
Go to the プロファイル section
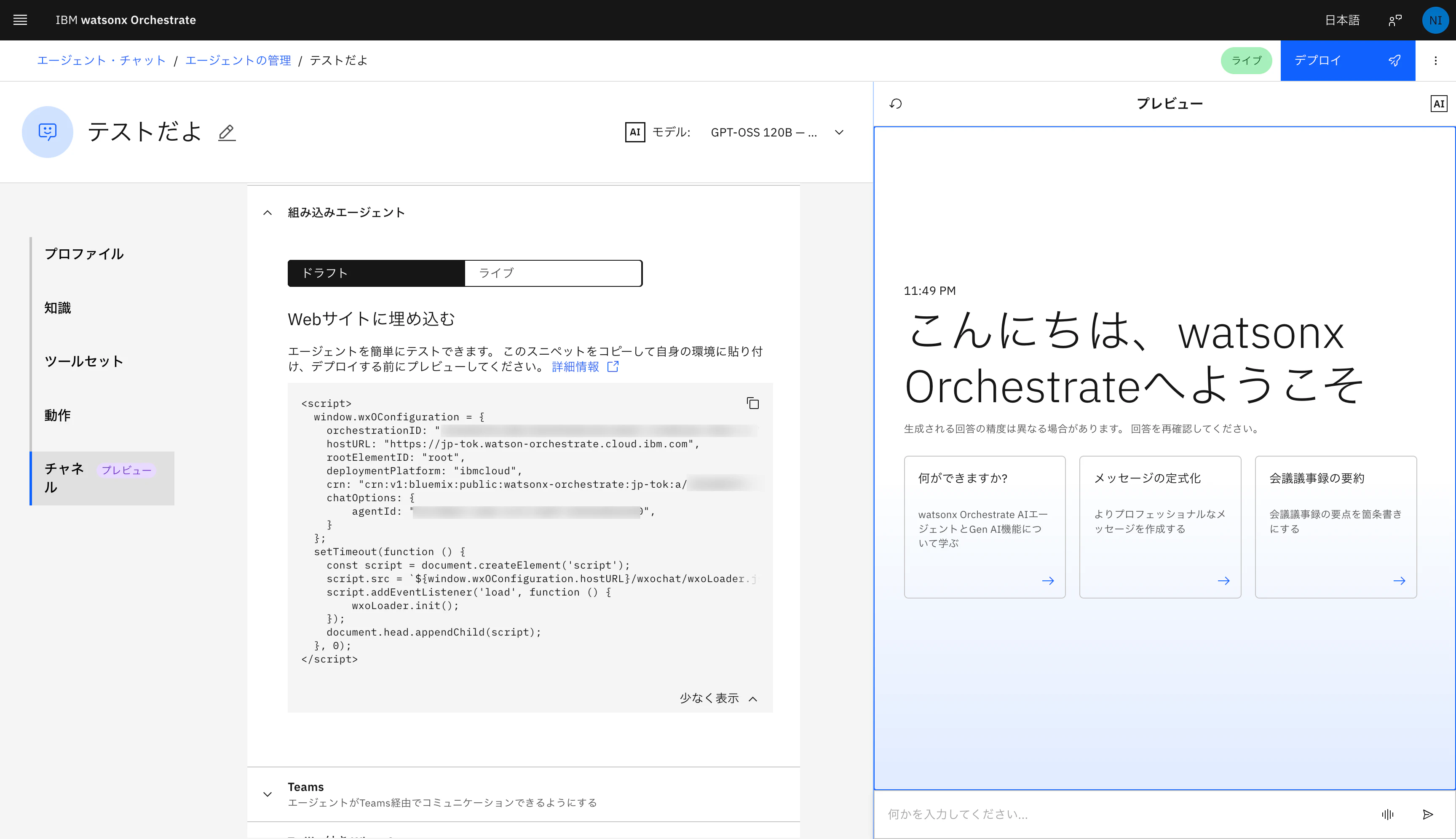click(x=84, y=254)
